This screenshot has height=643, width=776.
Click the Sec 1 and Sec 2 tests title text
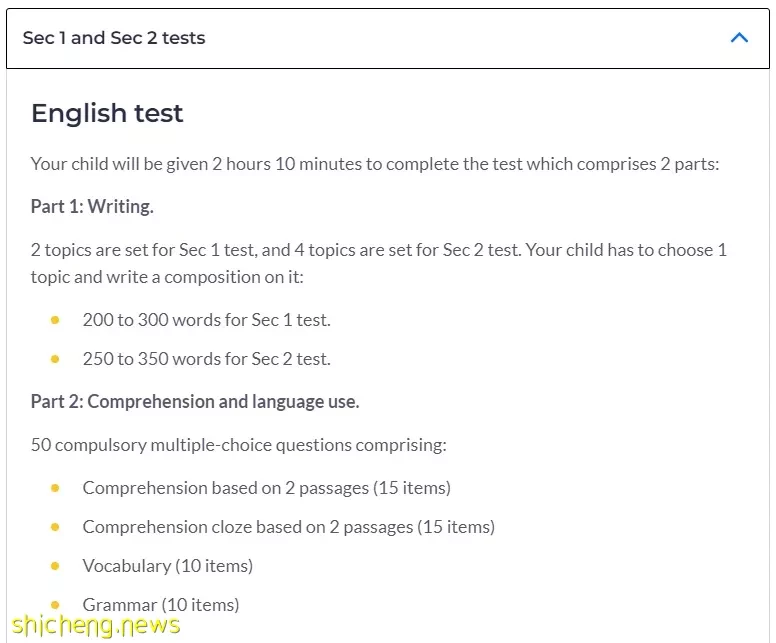pos(114,38)
